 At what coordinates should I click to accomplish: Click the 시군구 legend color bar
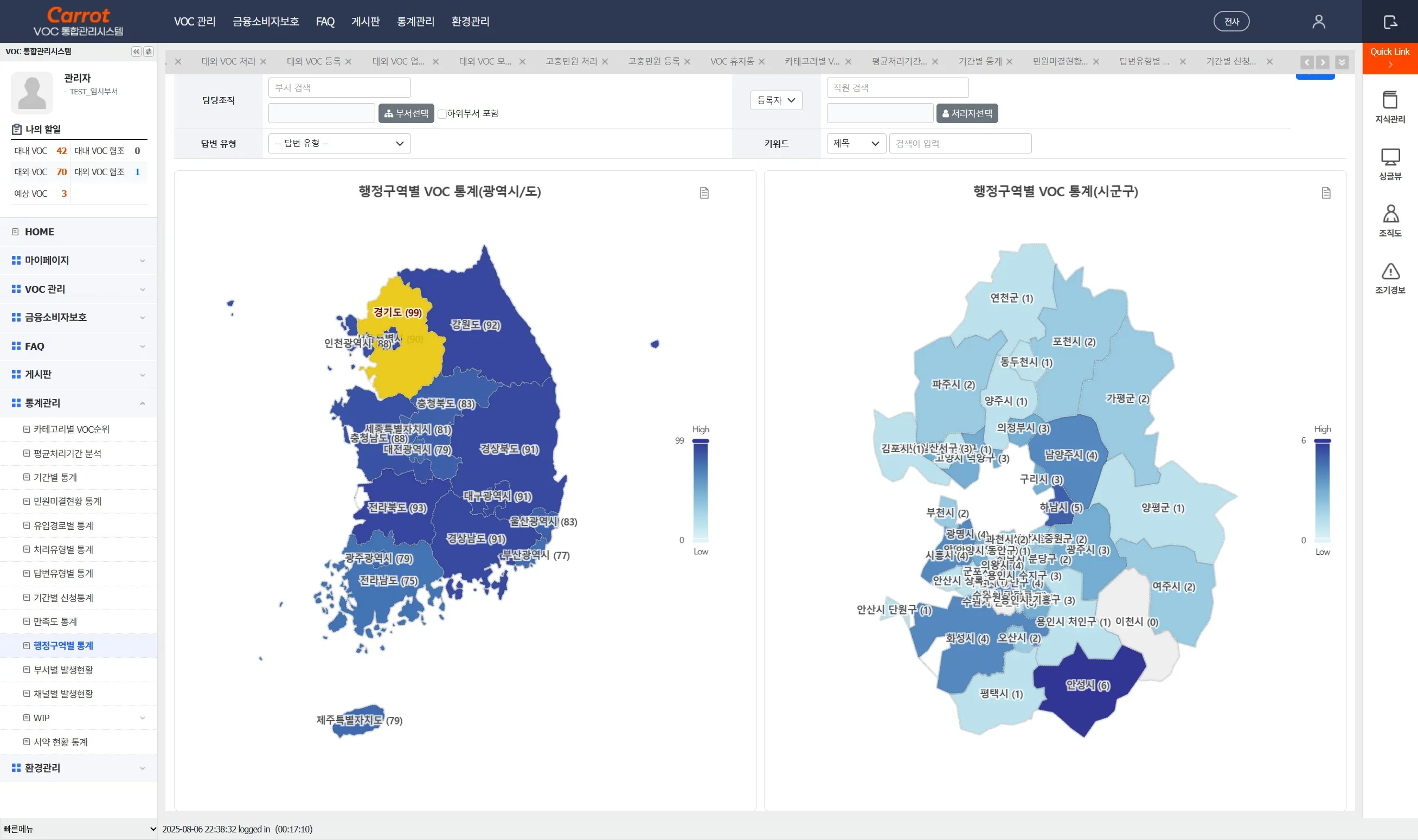coord(1323,490)
